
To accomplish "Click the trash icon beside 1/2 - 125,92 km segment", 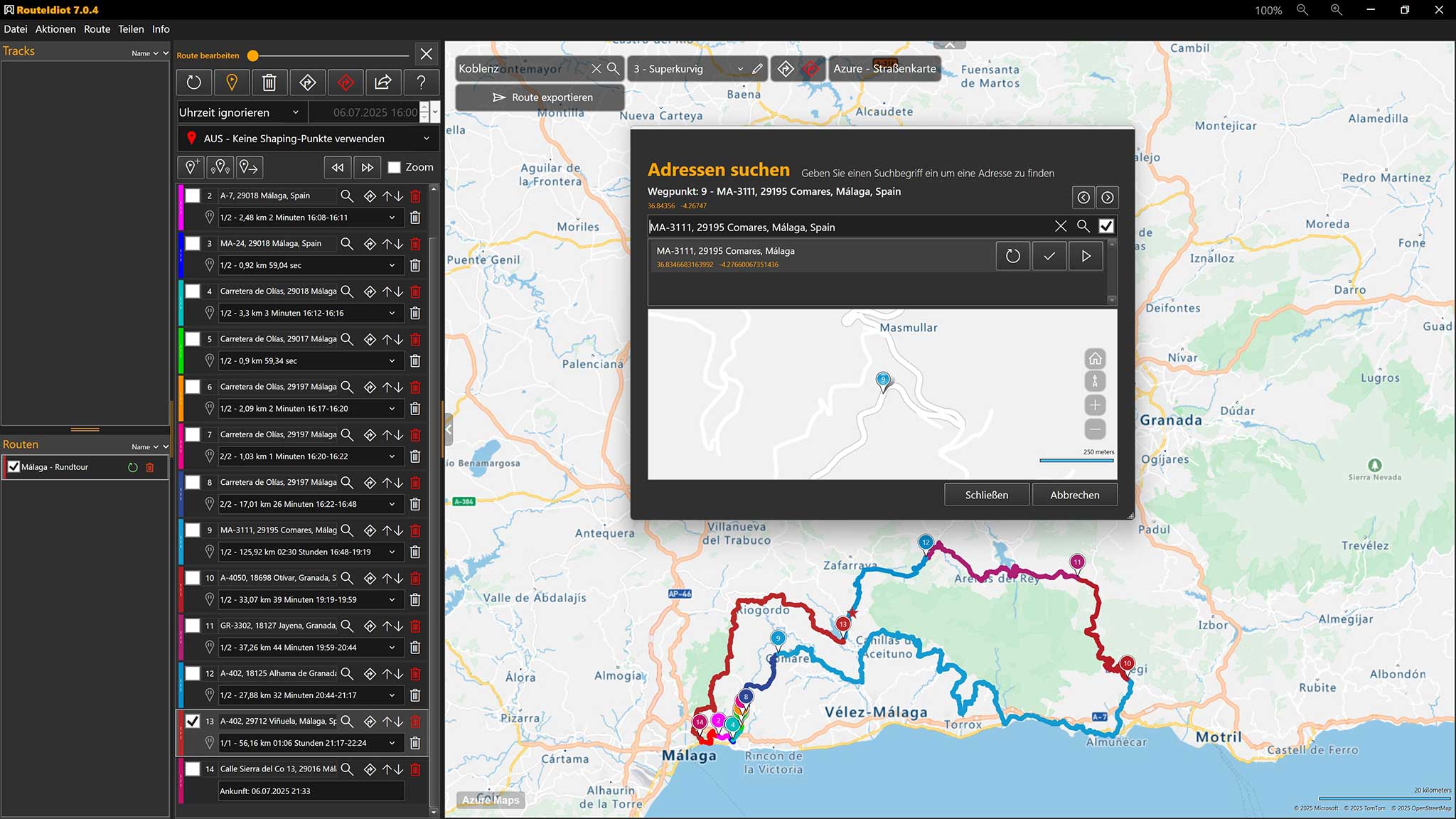I will [415, 552].
